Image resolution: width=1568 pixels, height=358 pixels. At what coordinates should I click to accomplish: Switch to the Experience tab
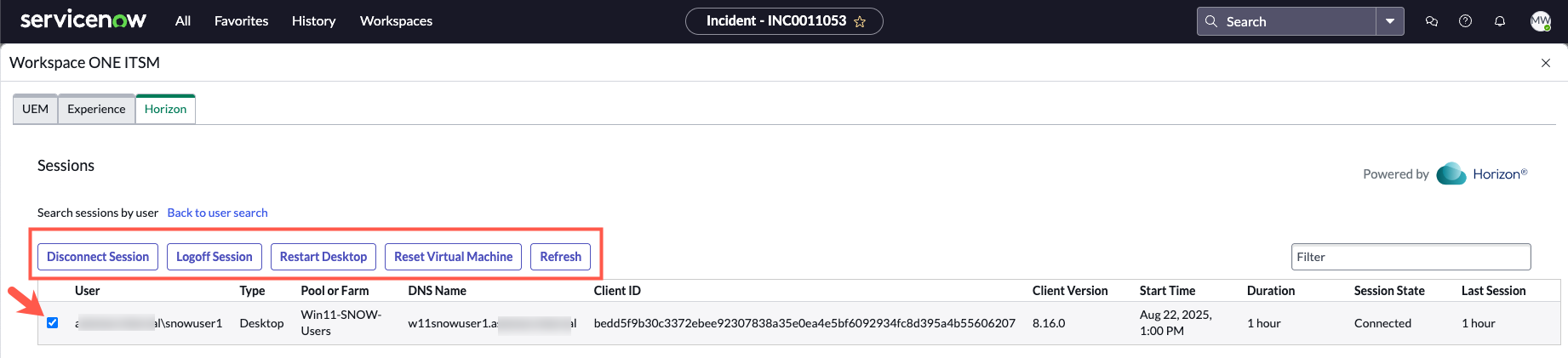[96, 109]
